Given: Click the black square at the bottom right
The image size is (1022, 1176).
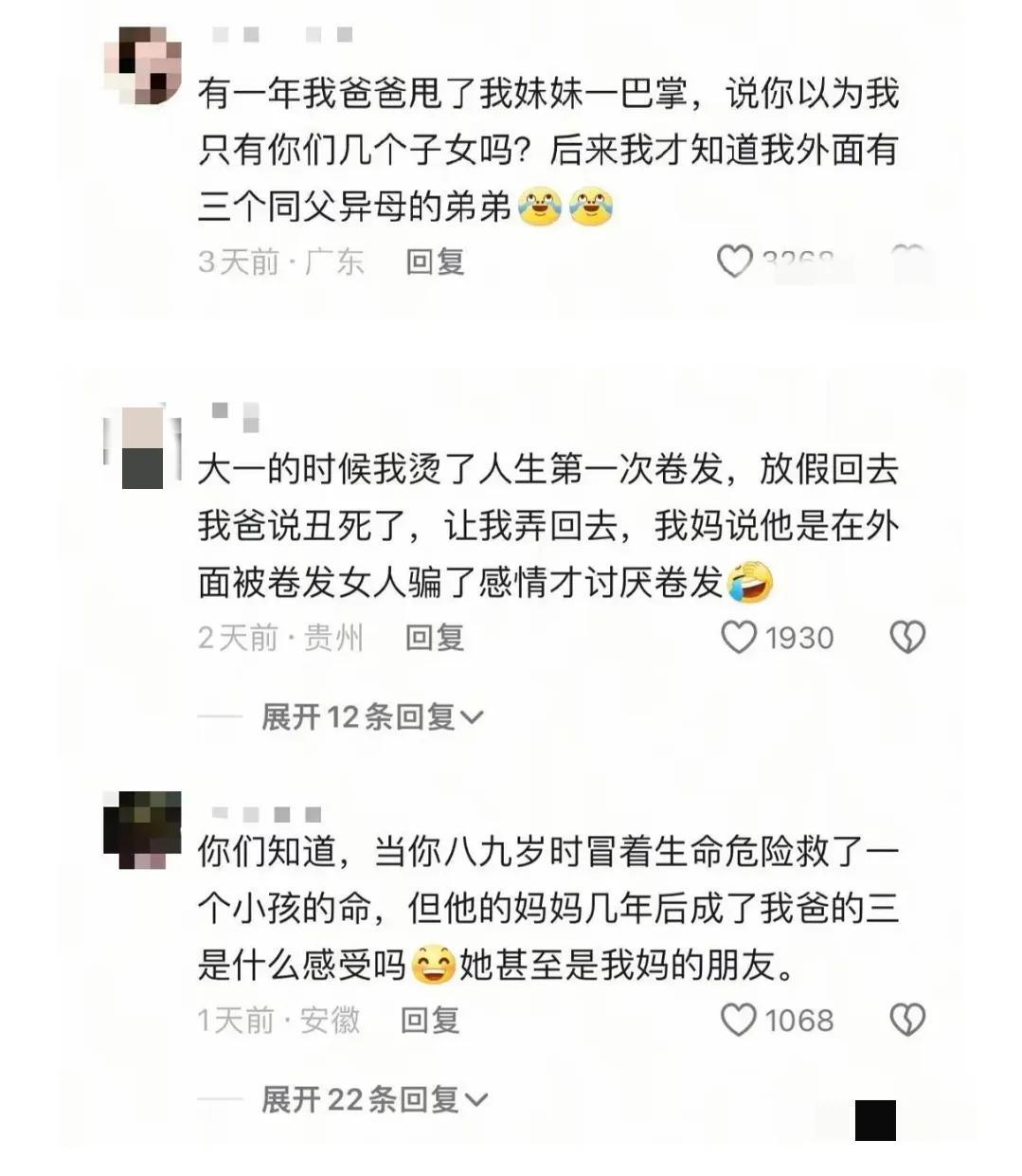Looking at the screenshot, I should click(x=875, y=1120).
